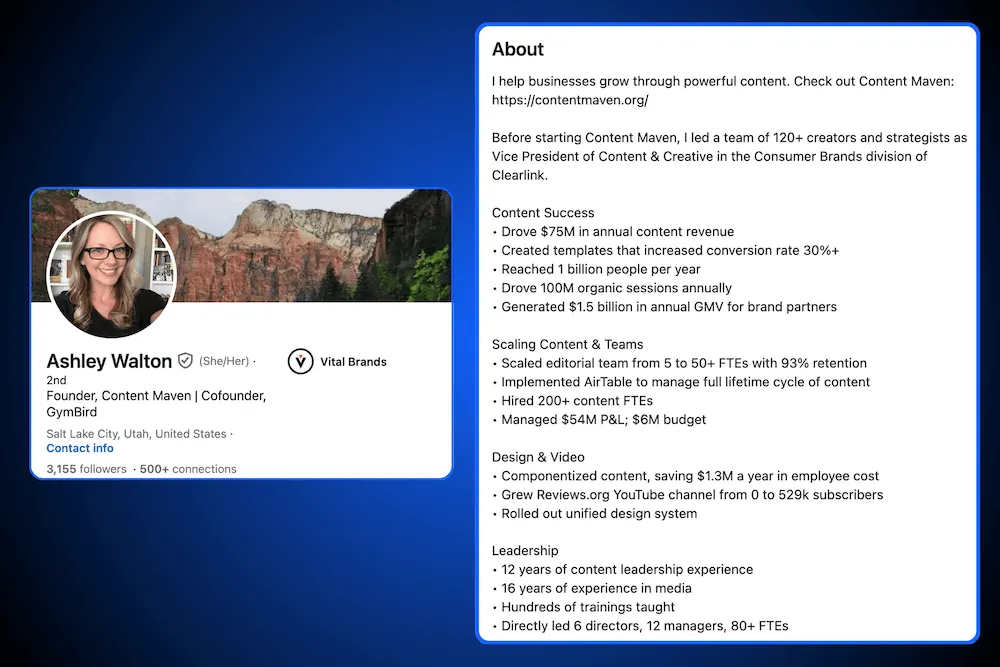Click the Content Success subheading

tap(543, 212)
